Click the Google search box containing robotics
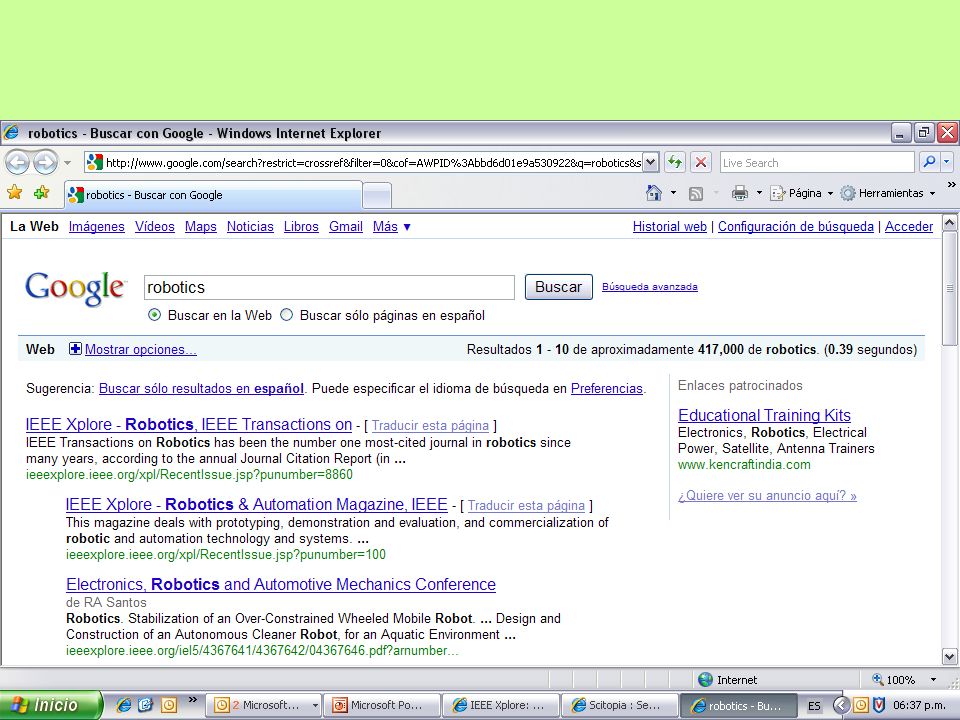Viewport: 960px width, 720px height. 329,287
